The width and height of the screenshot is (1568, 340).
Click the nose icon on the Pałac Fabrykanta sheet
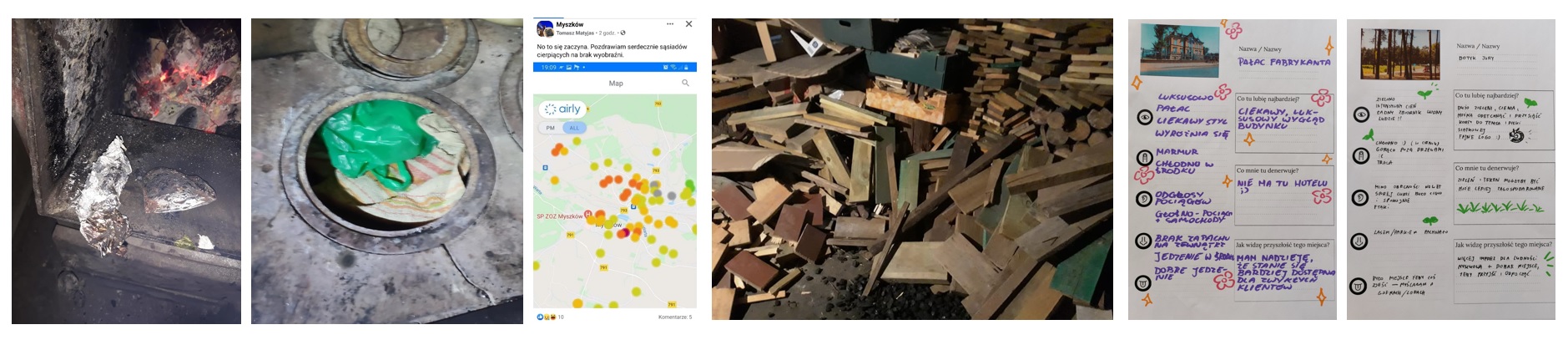(1144, 241)
